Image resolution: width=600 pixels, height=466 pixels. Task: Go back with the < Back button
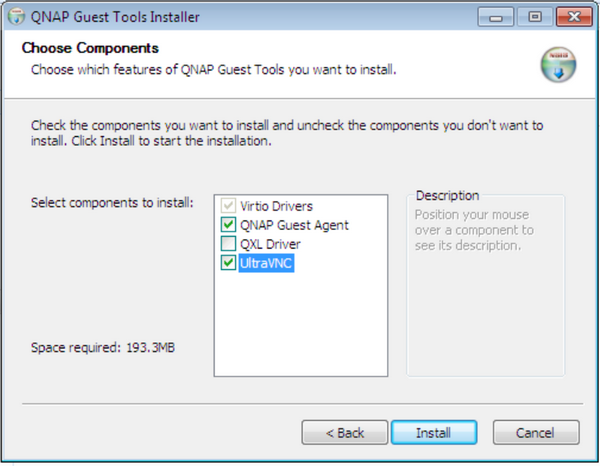coord(345,433)
